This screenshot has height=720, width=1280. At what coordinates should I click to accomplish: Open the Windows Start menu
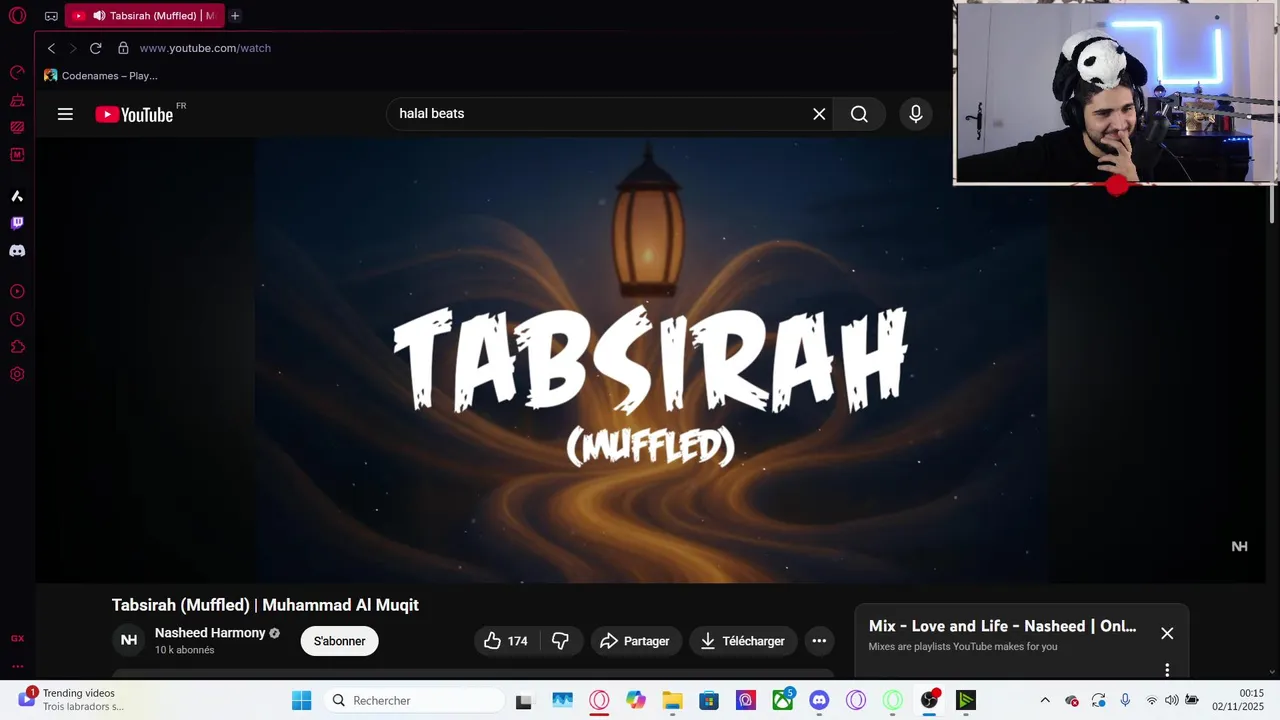coord(301,701)
